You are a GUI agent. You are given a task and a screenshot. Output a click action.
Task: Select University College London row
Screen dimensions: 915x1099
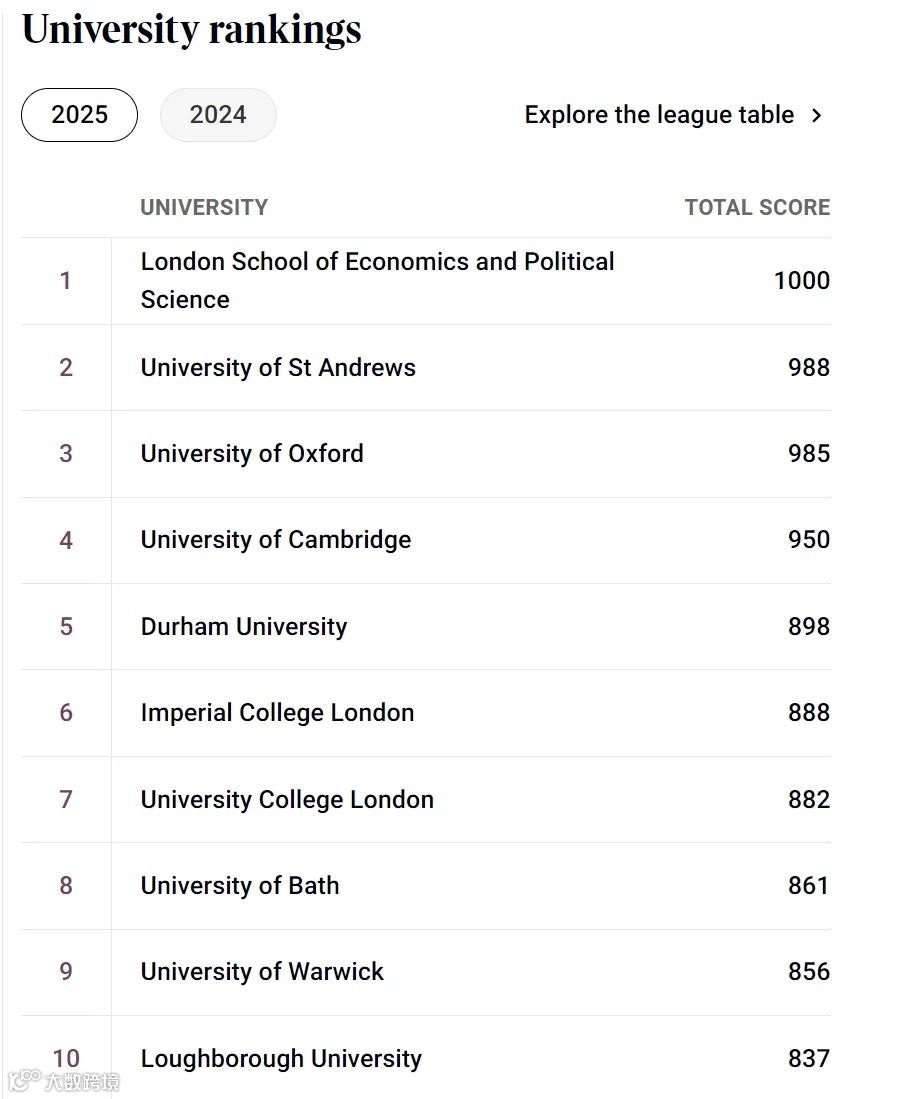coord(287,800)
